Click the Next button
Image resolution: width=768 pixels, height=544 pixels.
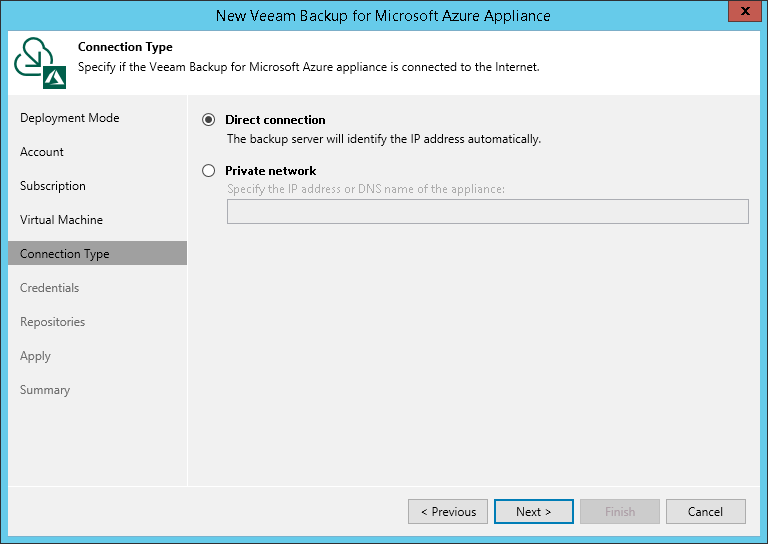coord(534,512)
